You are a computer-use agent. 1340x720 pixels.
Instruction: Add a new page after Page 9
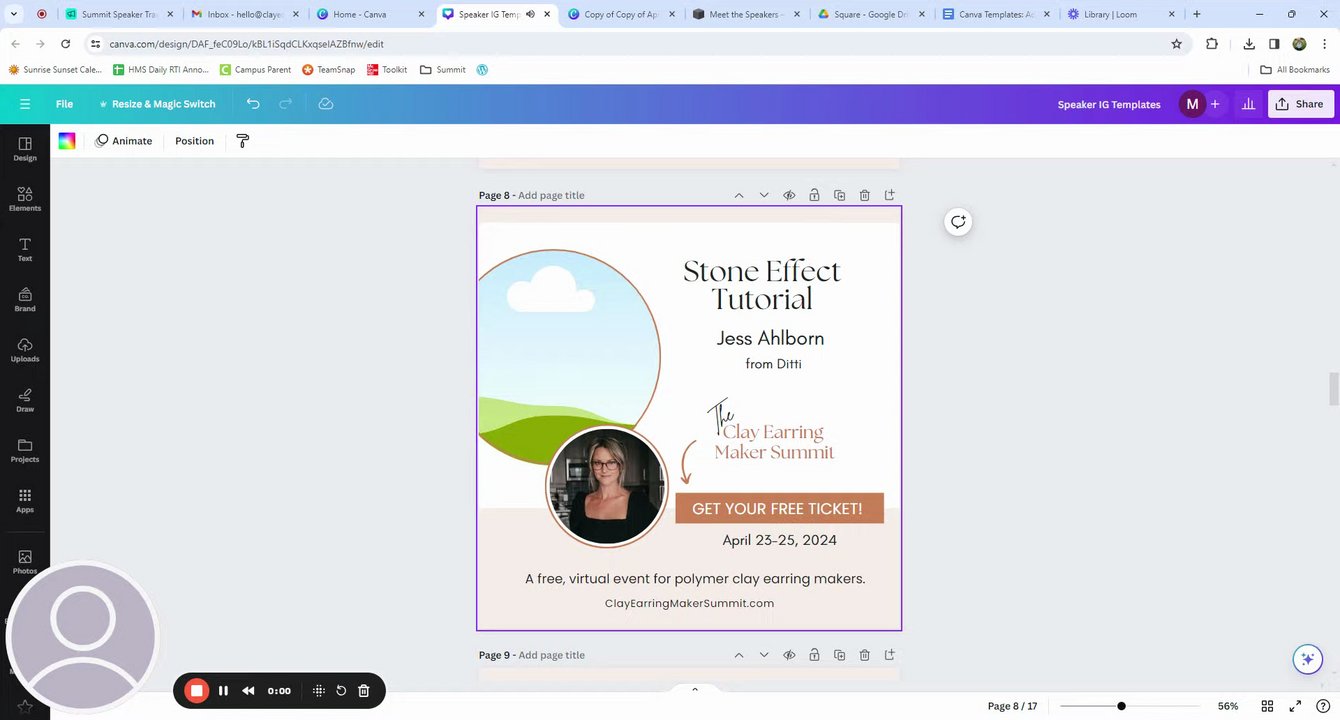[x=889, y=655]
